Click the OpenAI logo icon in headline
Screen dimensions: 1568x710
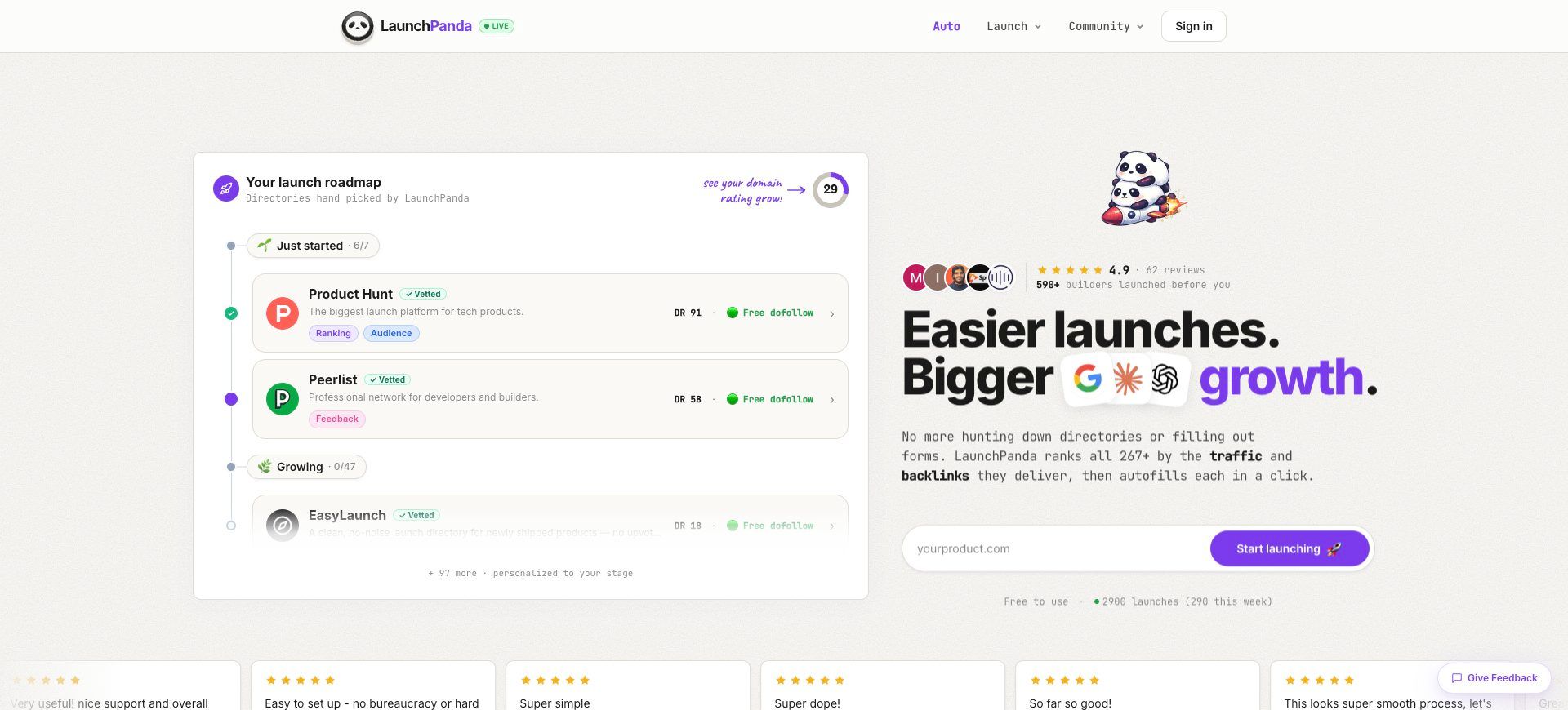(x=1165, y=379)
